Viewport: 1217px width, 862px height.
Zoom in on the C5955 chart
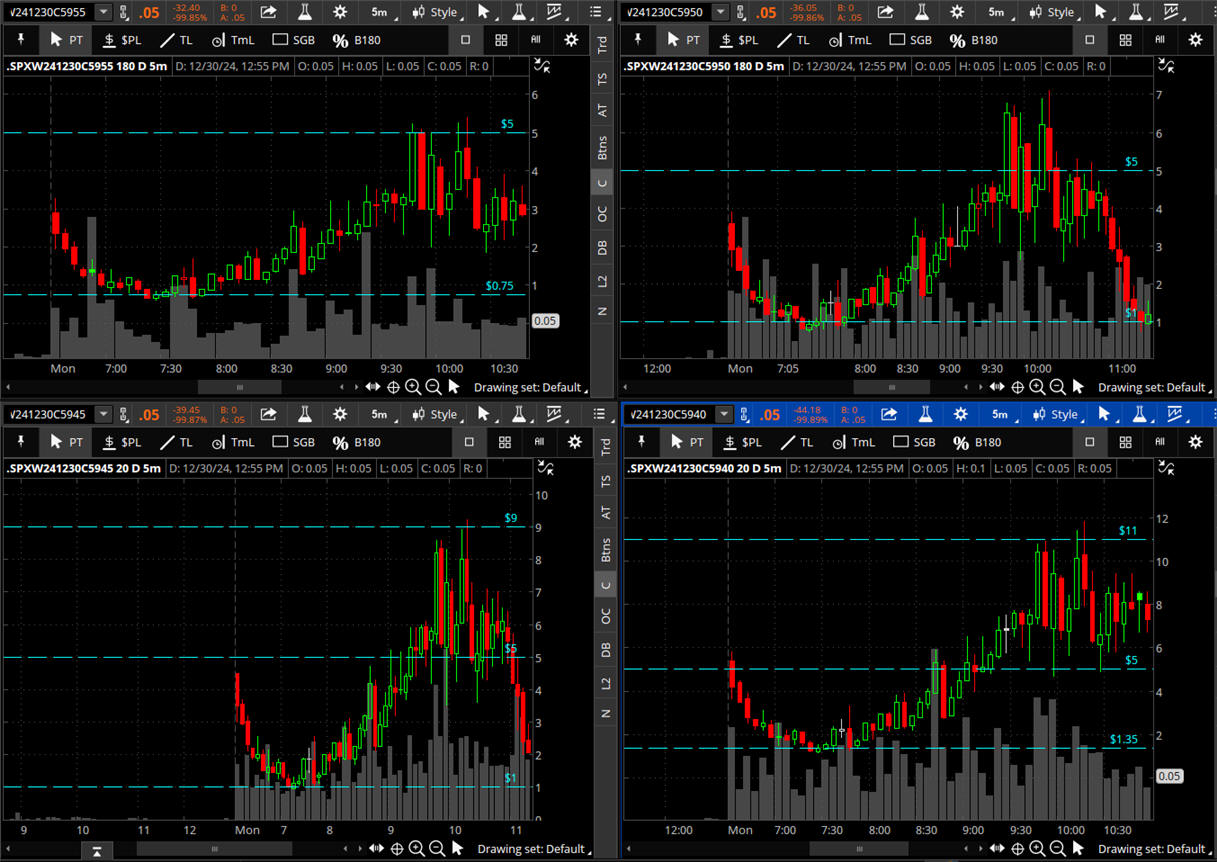tap(413, 387)
